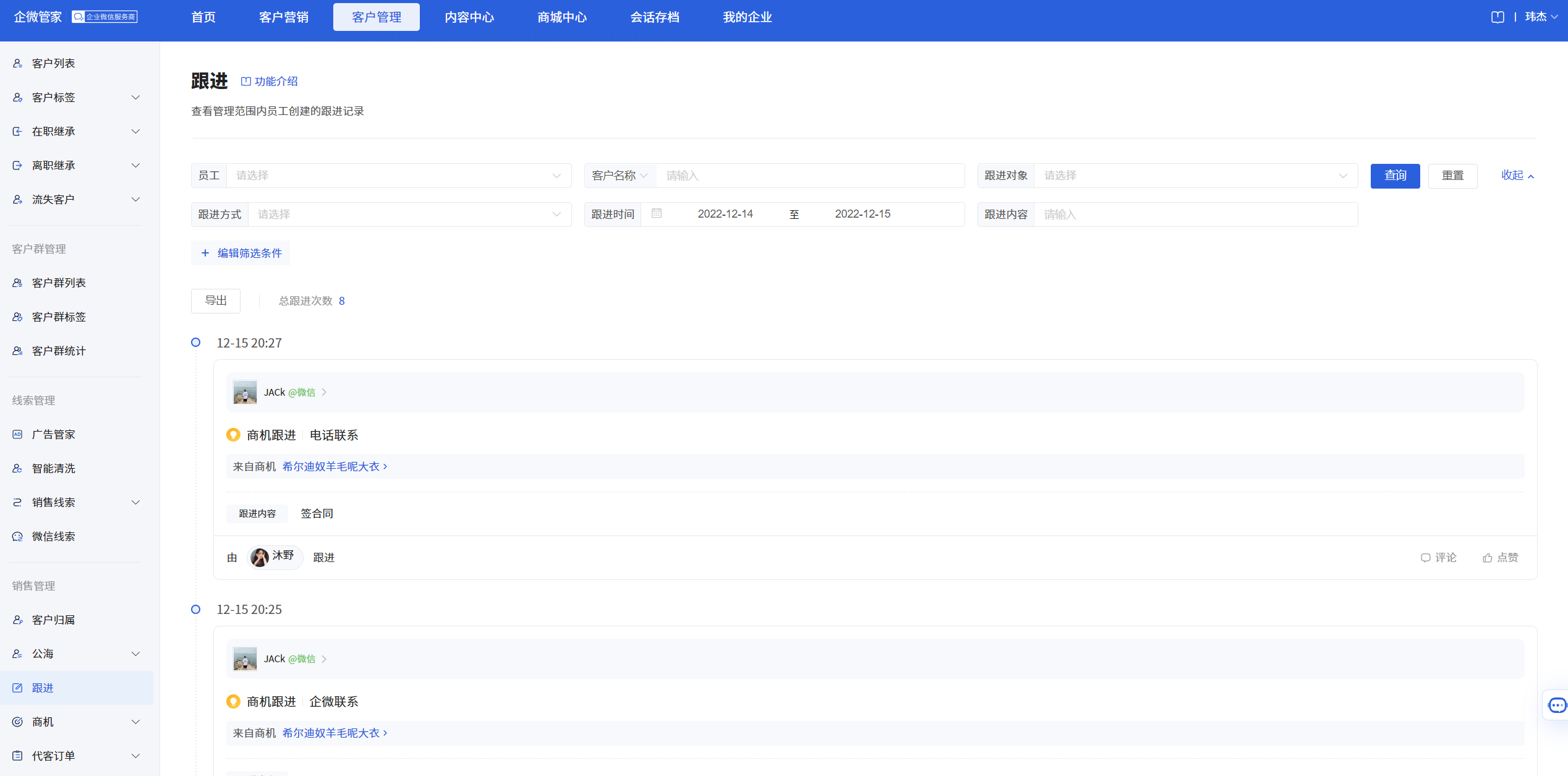Collapse filters with the 收起 link
The height and width of the screenshot is (776, 1568).
[1518, 176]
